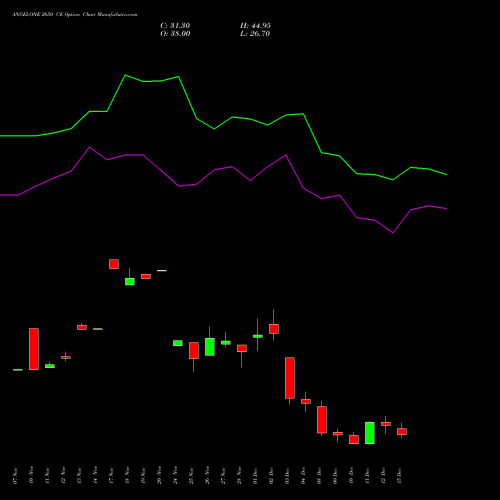The width and height of the screenshot is (500, 500).
Task: Select the close value C: 31.30
Action: click(x=175, y=26)
